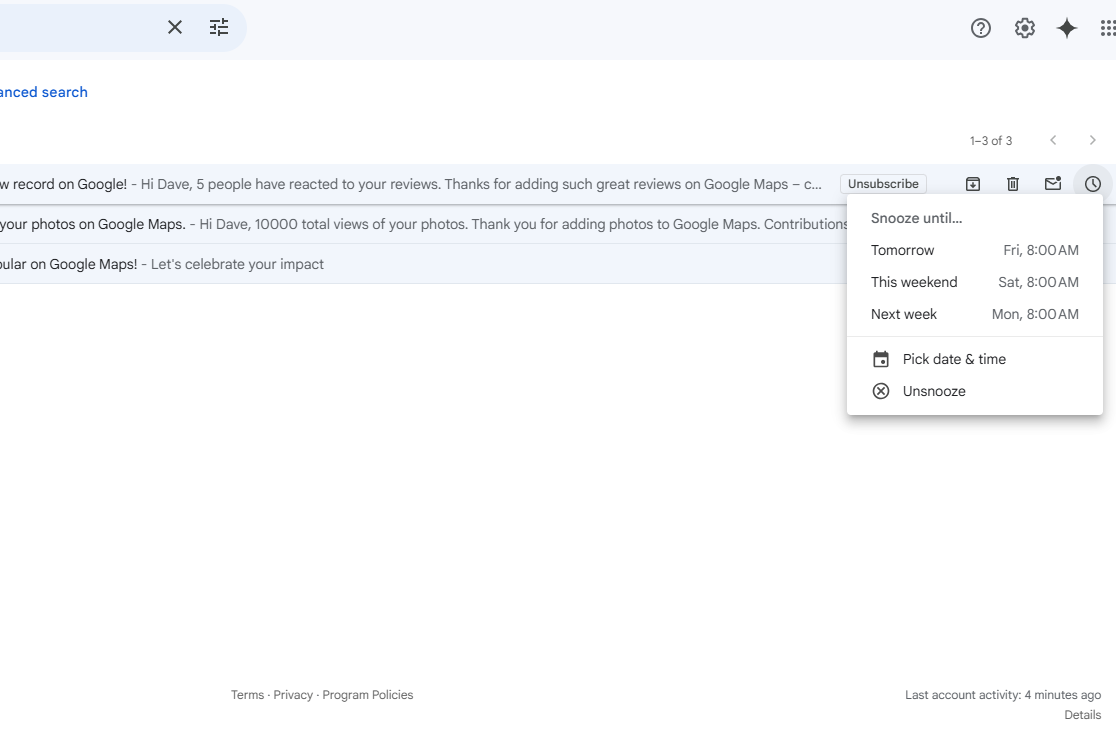Open account activity Details
1116x744 pixels.
click(x=1082, y=714)
